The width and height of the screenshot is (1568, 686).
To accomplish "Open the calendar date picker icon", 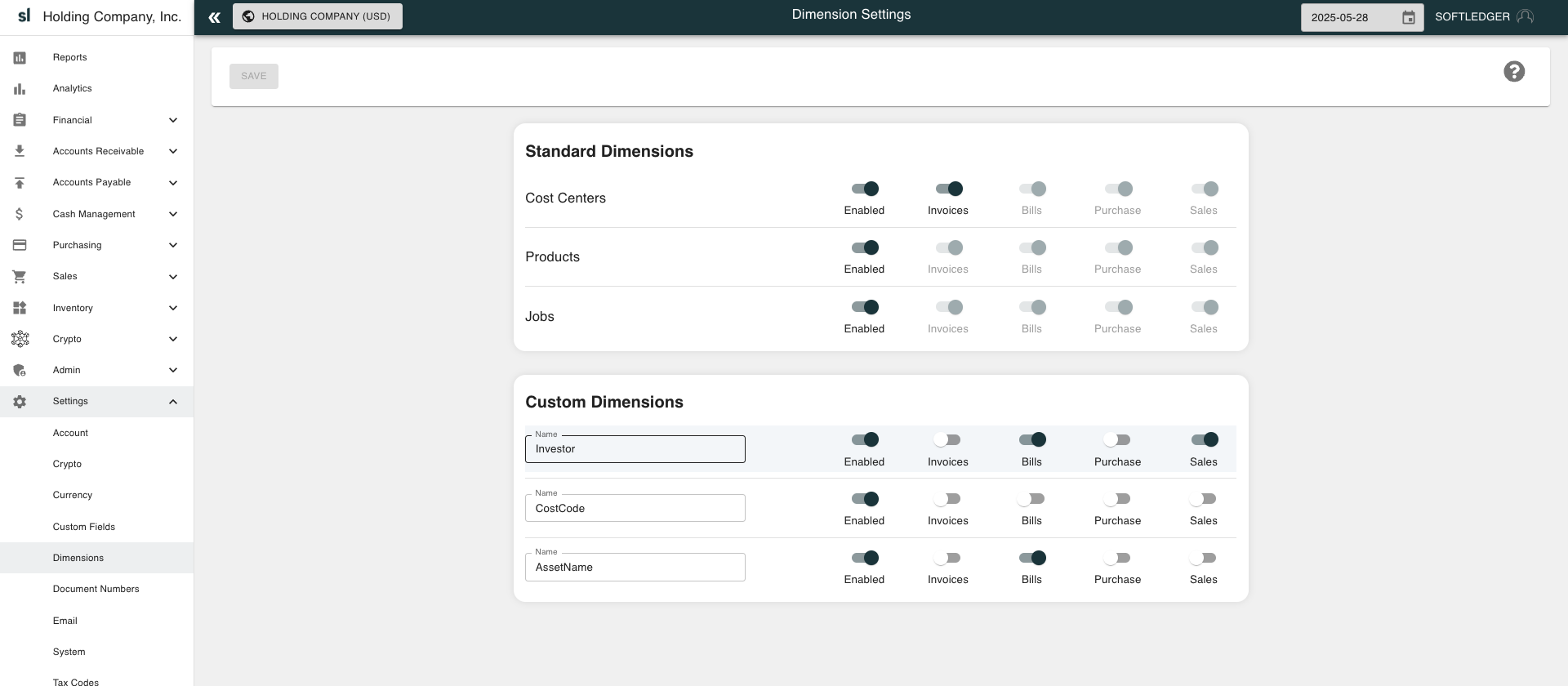I will (1409, 17).
